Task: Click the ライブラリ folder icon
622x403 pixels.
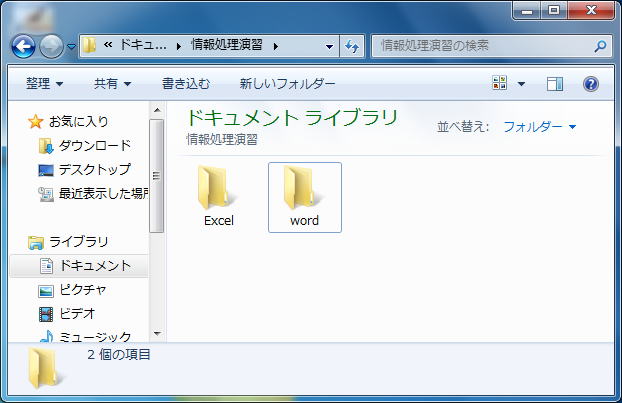Action: click(36, 242)
